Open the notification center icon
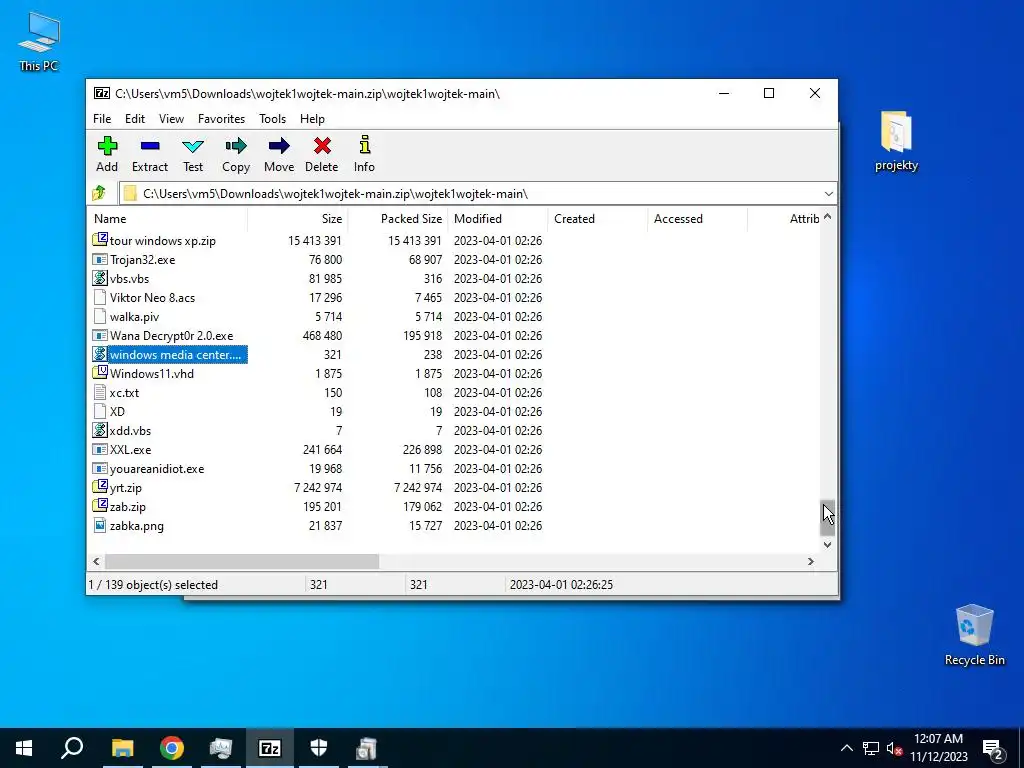Image resolution: width=1024 pixels, height=768 pixels. tap(992, 749)
